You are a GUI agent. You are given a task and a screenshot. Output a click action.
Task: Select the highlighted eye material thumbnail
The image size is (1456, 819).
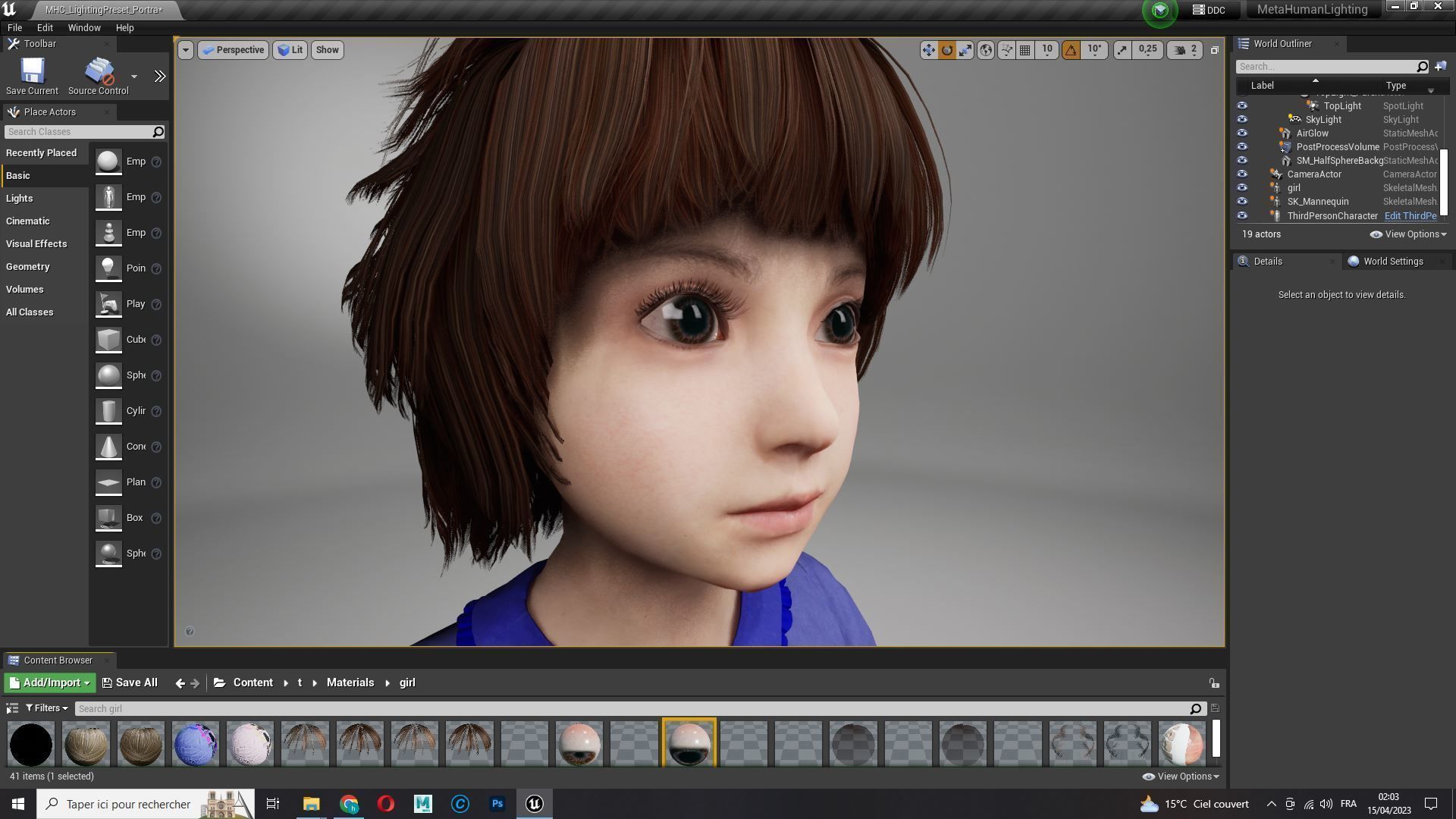(x=689, y=743)
